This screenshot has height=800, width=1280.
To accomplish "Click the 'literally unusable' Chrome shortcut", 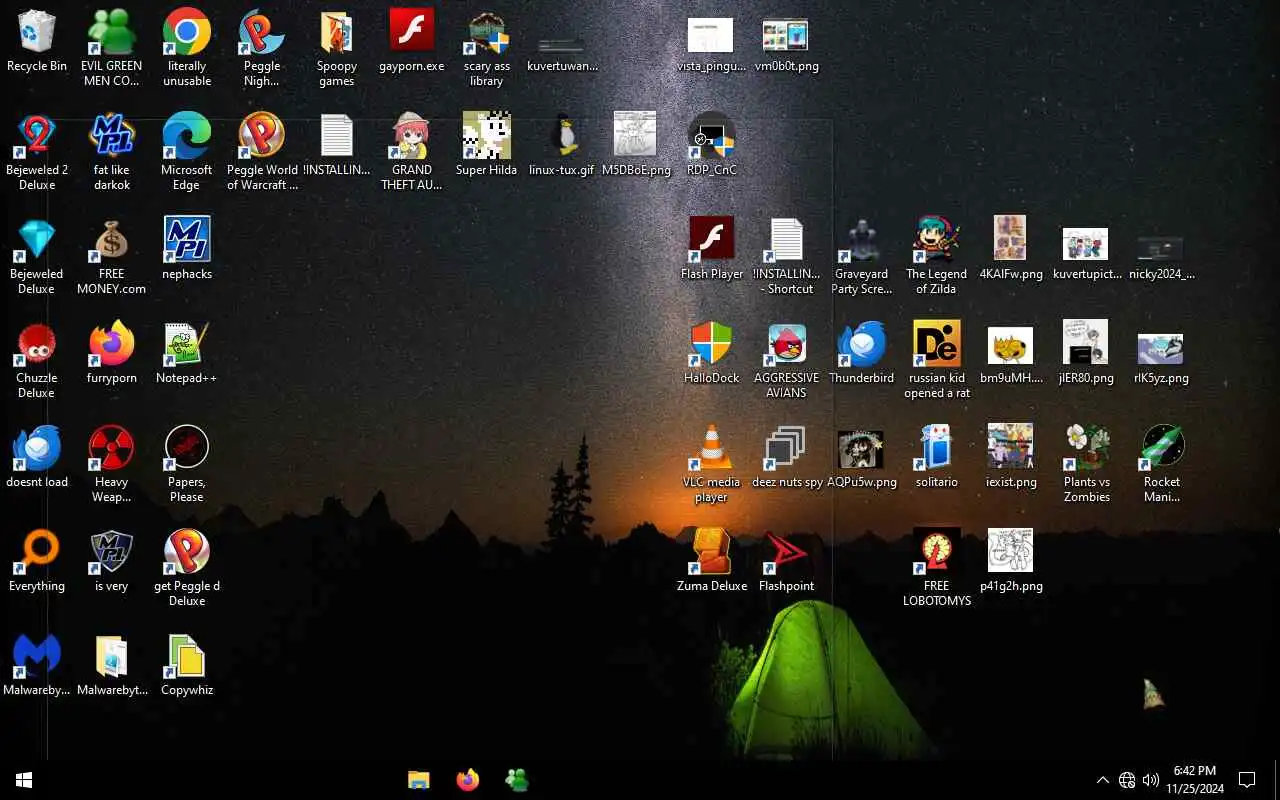I will click(x=187, y=32).
